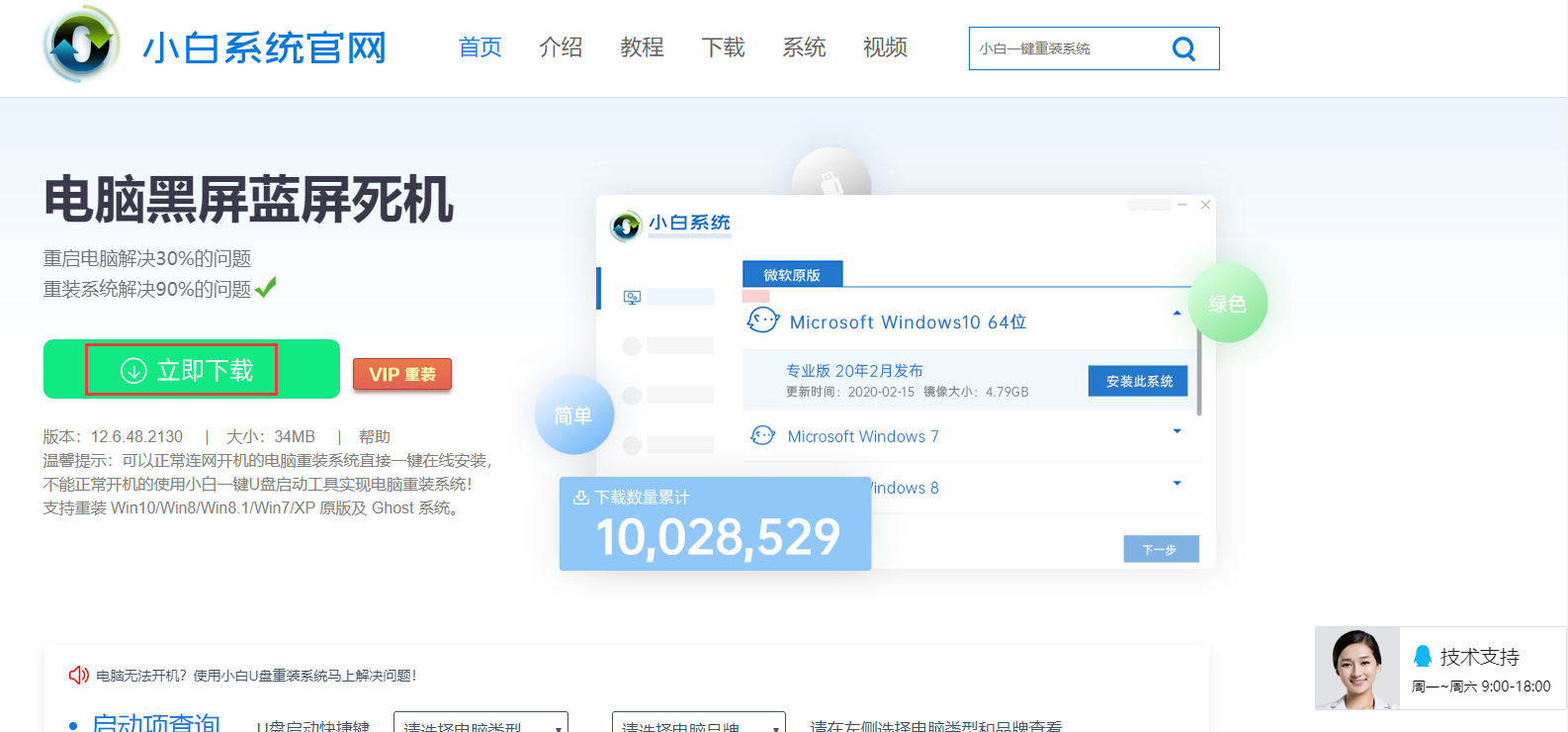Open the computer type dropdown

tap(480, 723)
